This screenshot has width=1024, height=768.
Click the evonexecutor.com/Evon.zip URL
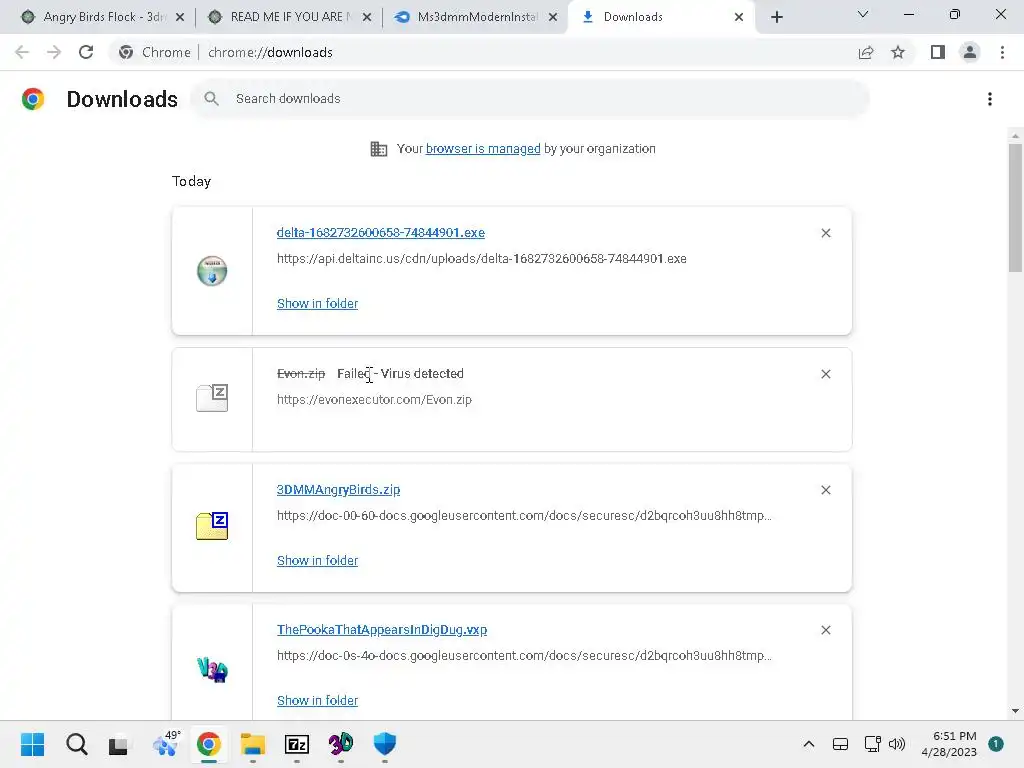coord(374,400)
